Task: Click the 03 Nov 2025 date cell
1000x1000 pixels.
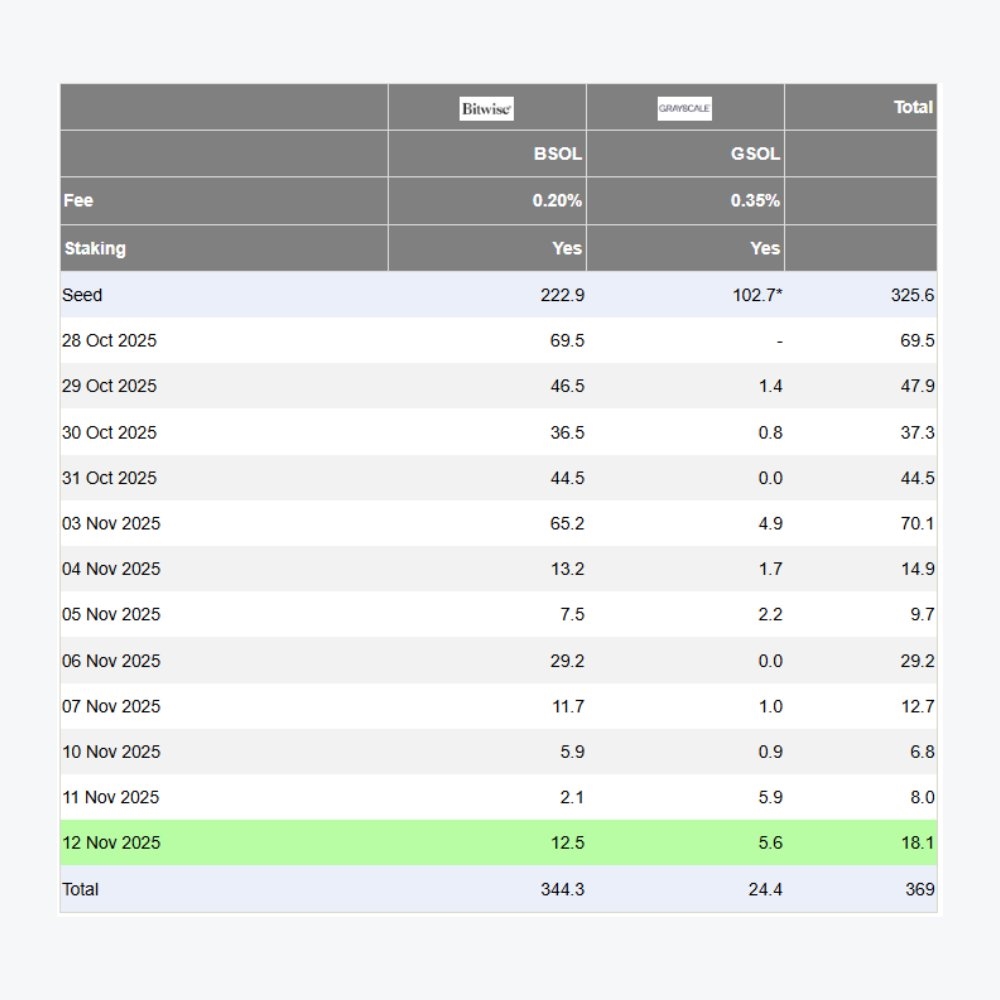Action: pyautogui.click(x=110, y=523)
